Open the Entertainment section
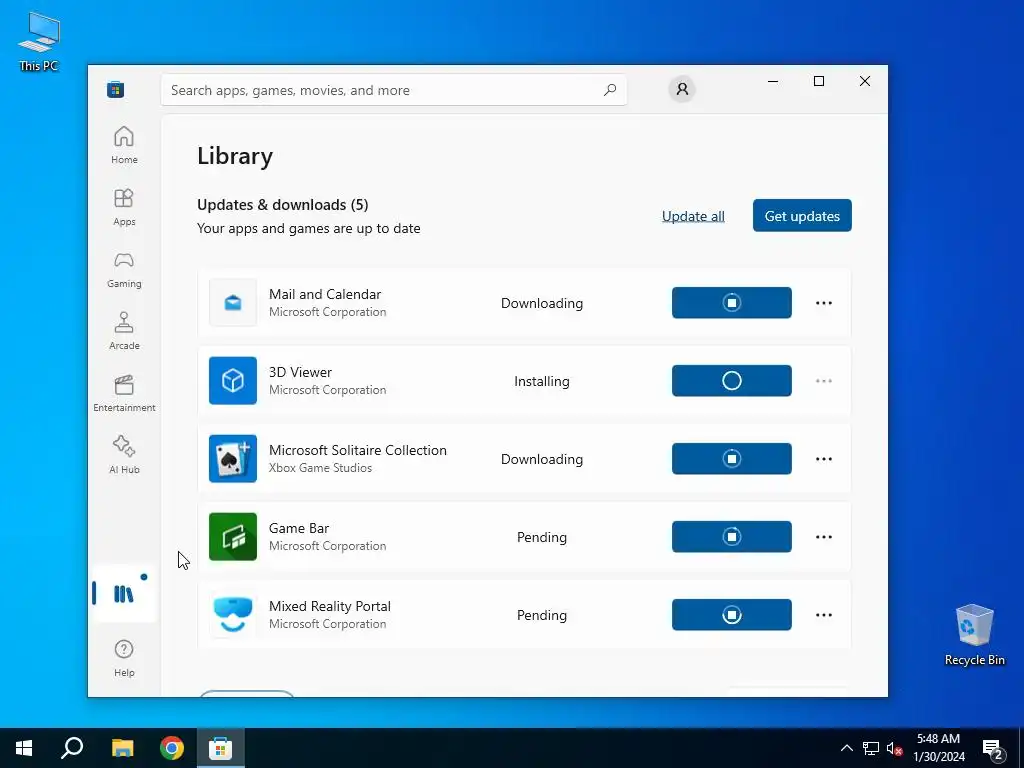 point(124,393)
